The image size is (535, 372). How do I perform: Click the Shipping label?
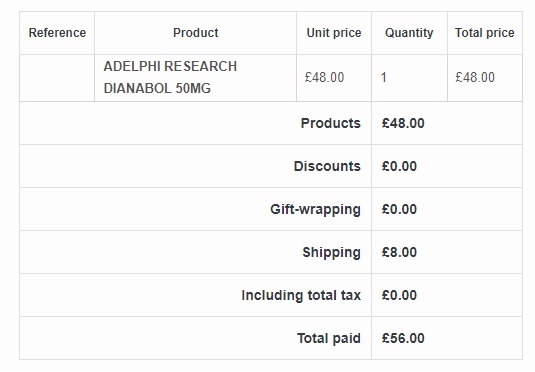[x=331, y=253]
